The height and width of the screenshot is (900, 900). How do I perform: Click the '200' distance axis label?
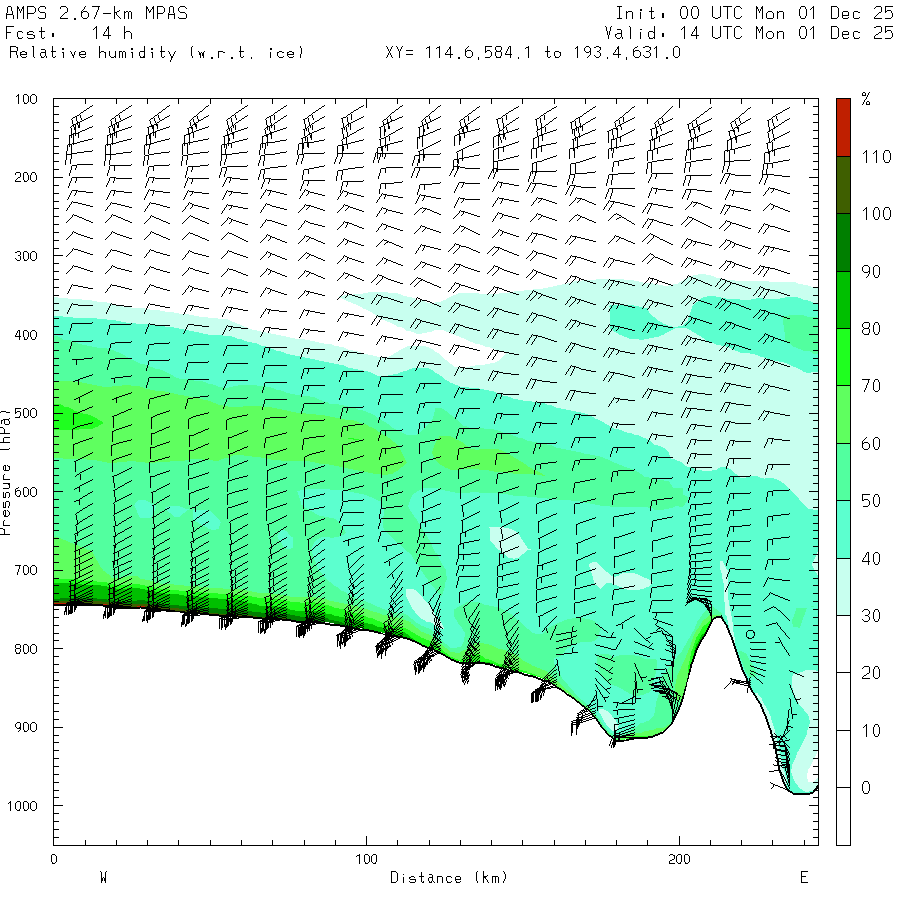pos(680,859)
